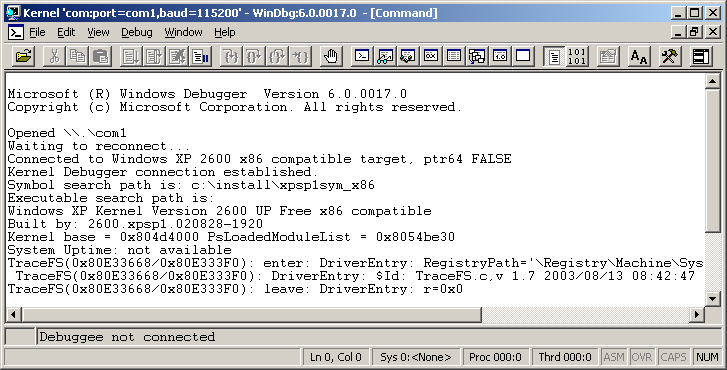This screenshot has height=370, width=727.
Task: Click the 'Kernel base = 0x804d4000' line
Action: [231, 237]
